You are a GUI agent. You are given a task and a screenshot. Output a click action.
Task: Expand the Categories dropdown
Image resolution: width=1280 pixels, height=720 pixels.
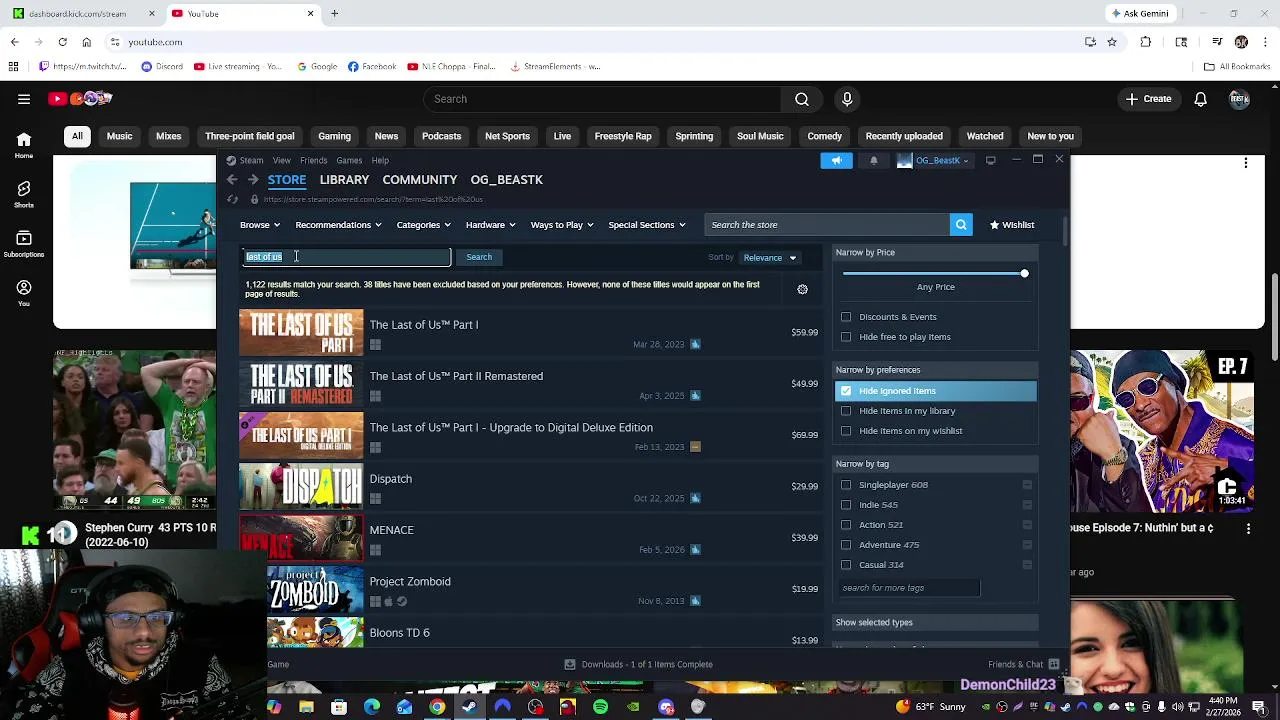pyautogui.click(x=424, y=225)
